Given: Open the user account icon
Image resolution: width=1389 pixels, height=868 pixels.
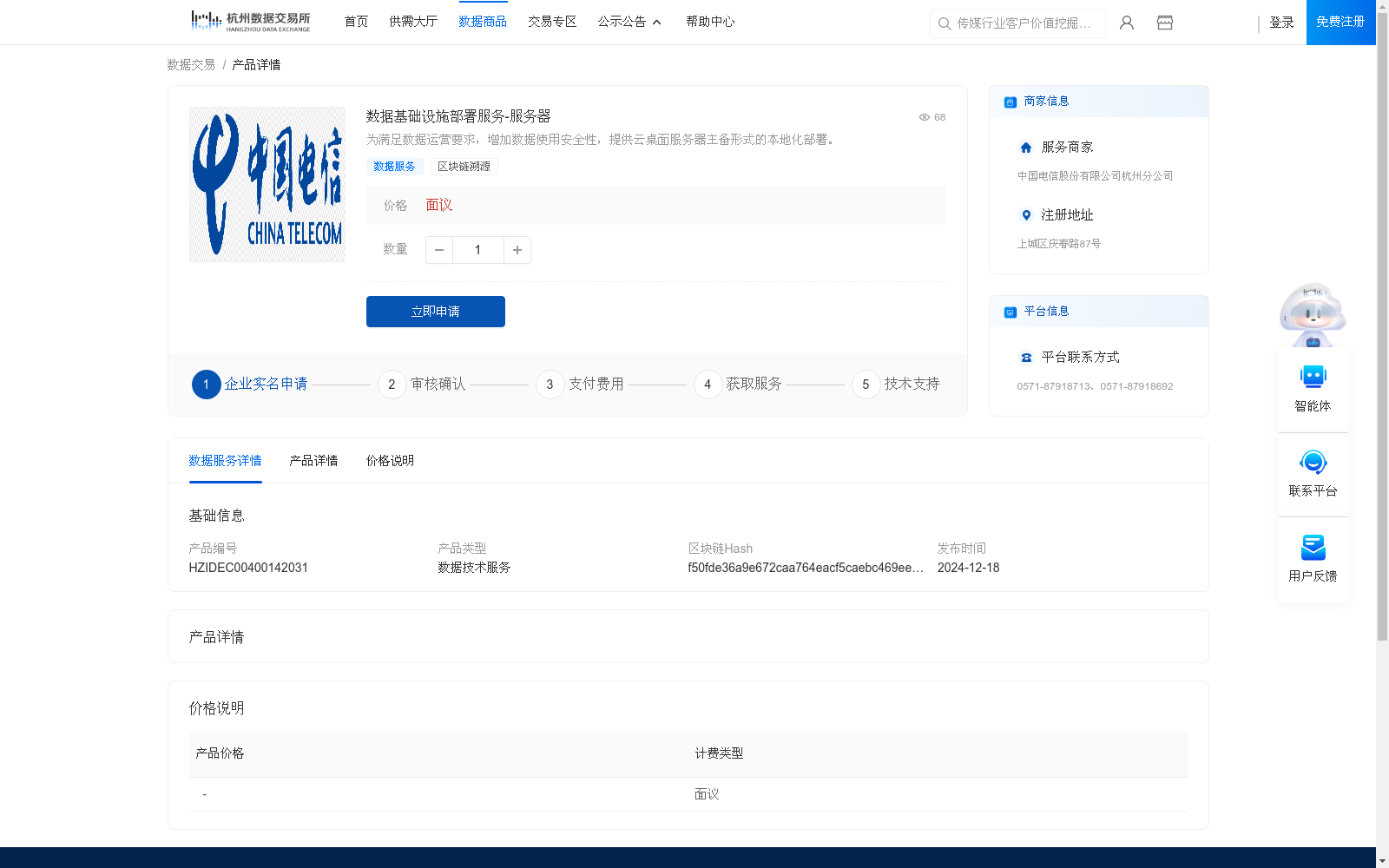Looking at the screenshot, I should pos(1127,23).
